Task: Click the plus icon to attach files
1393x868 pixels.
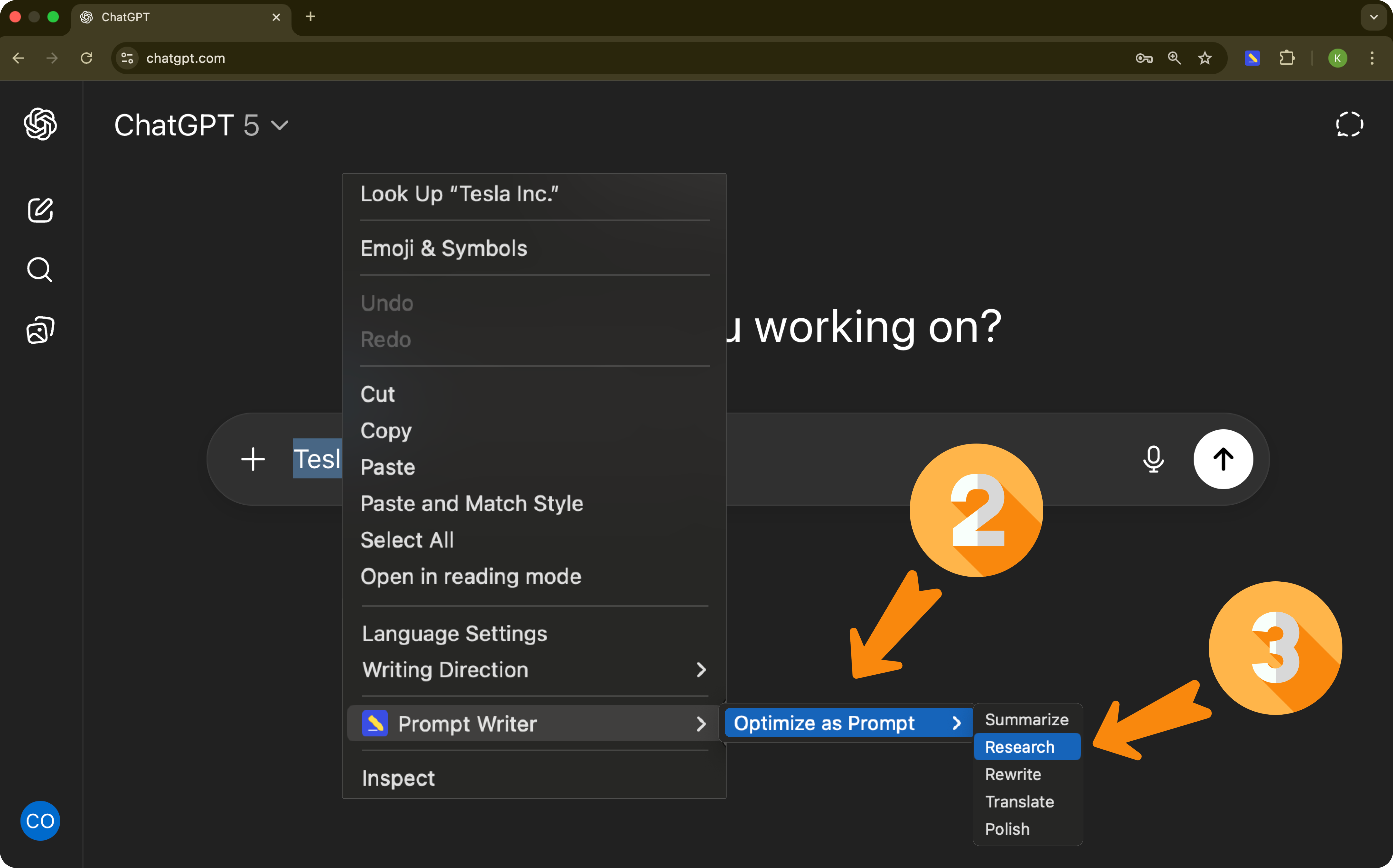Action: click(253, 459)
